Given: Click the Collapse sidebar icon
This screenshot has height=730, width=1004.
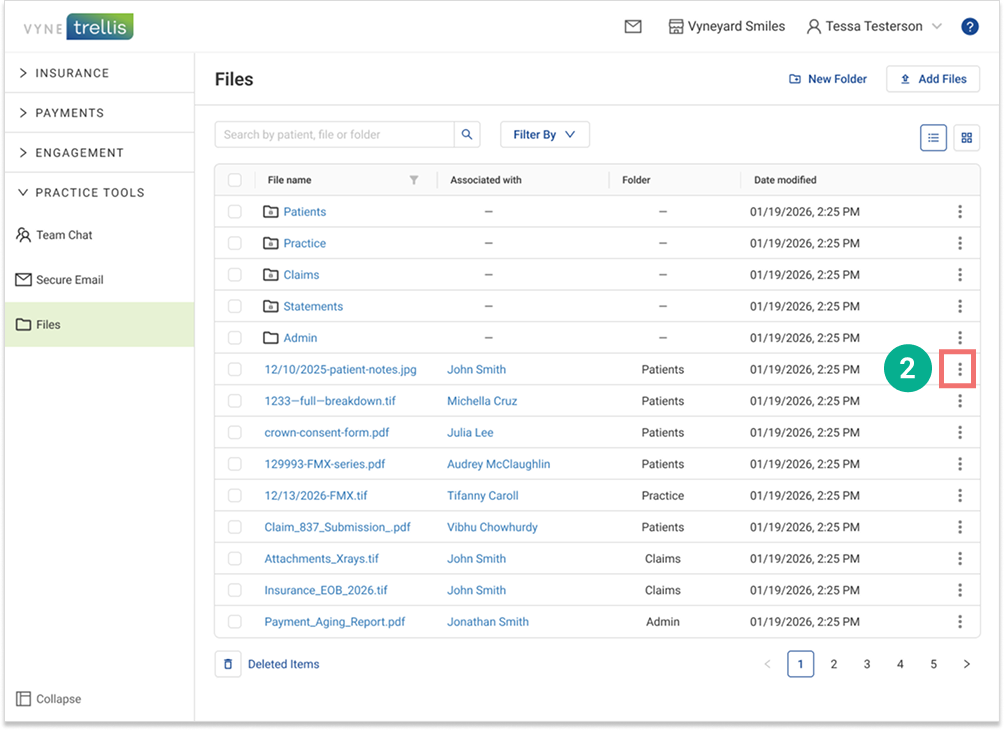Looking at the screenshot, I should pos(24,699).
